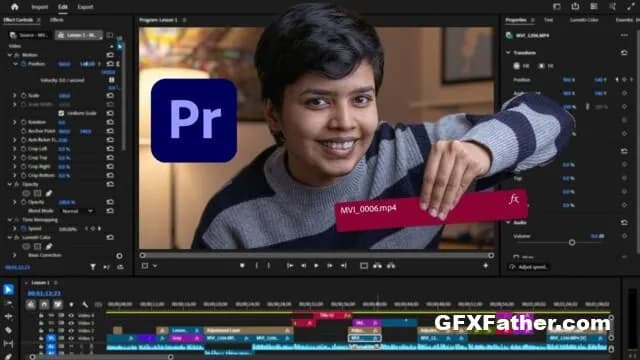Toggle visibility eye for Video 1 track

click(71, 338)
